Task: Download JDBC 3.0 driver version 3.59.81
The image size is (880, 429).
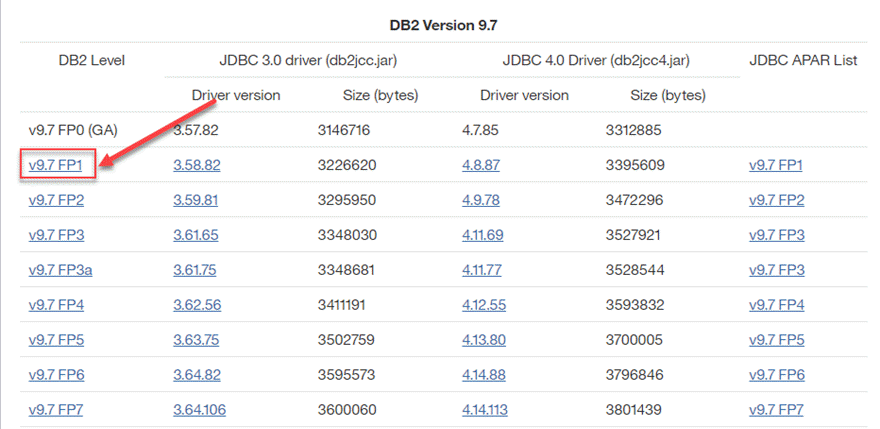Action: click(x=195, y=200)
